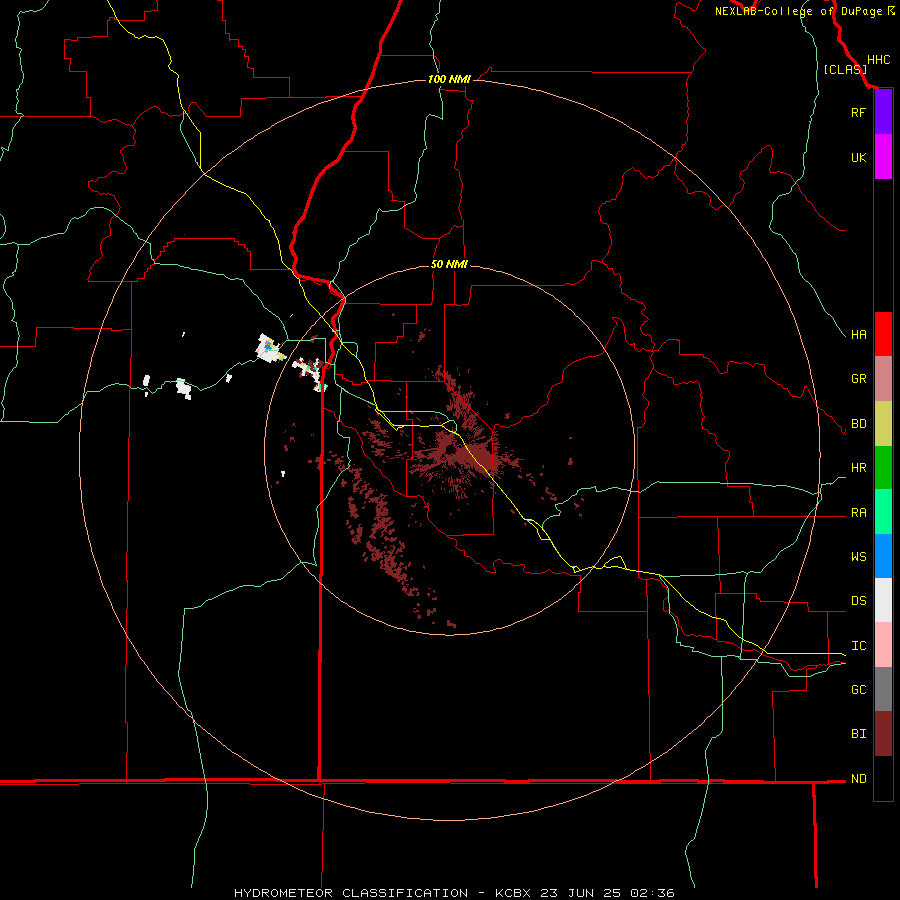Click the DS legend label
Viewport: 900px width, 900px height.
pos(858,601)
